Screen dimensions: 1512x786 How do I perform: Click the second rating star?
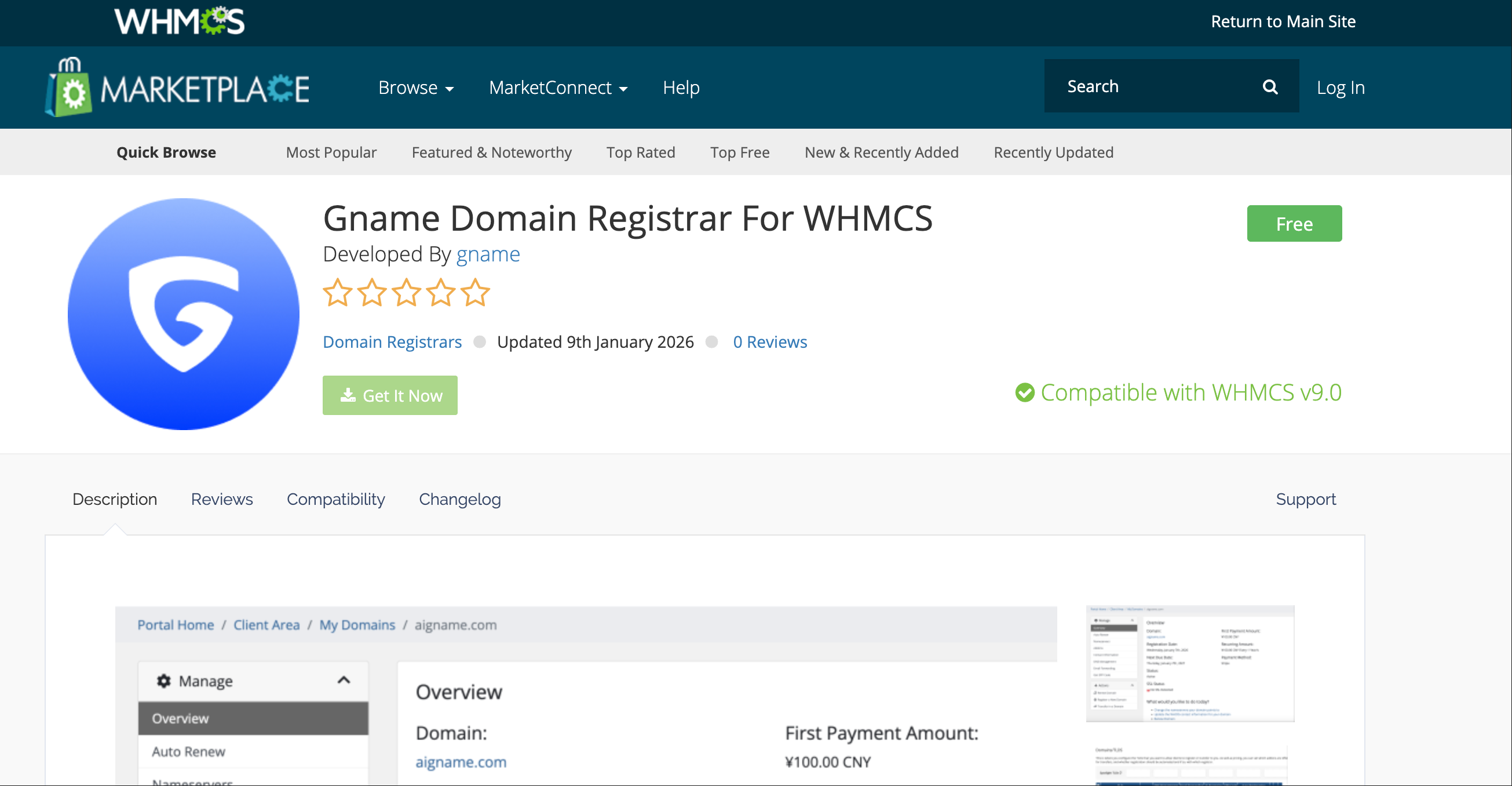(x=372, y=293)
